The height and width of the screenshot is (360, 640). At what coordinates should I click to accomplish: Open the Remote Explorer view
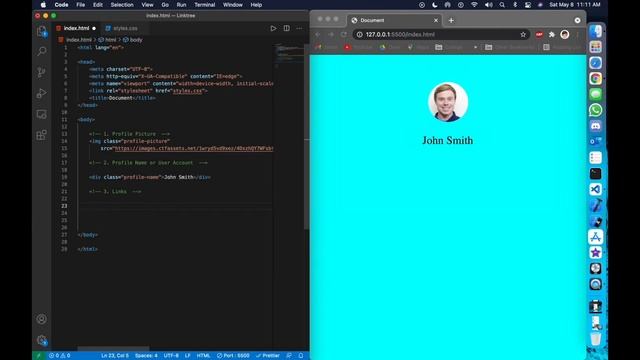coord(42,114)
